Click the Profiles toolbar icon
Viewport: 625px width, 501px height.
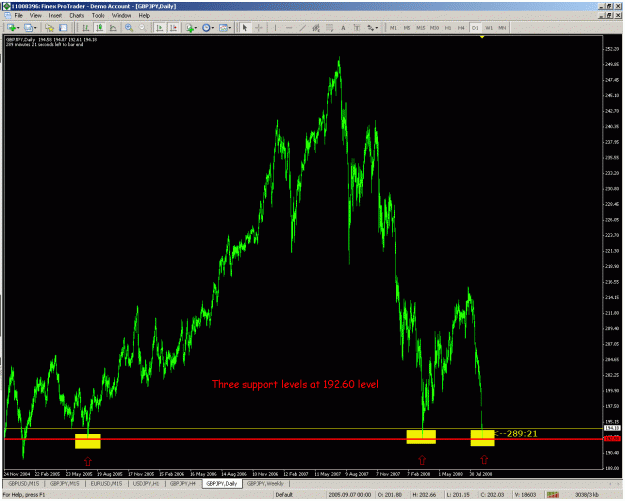(28, 28)
